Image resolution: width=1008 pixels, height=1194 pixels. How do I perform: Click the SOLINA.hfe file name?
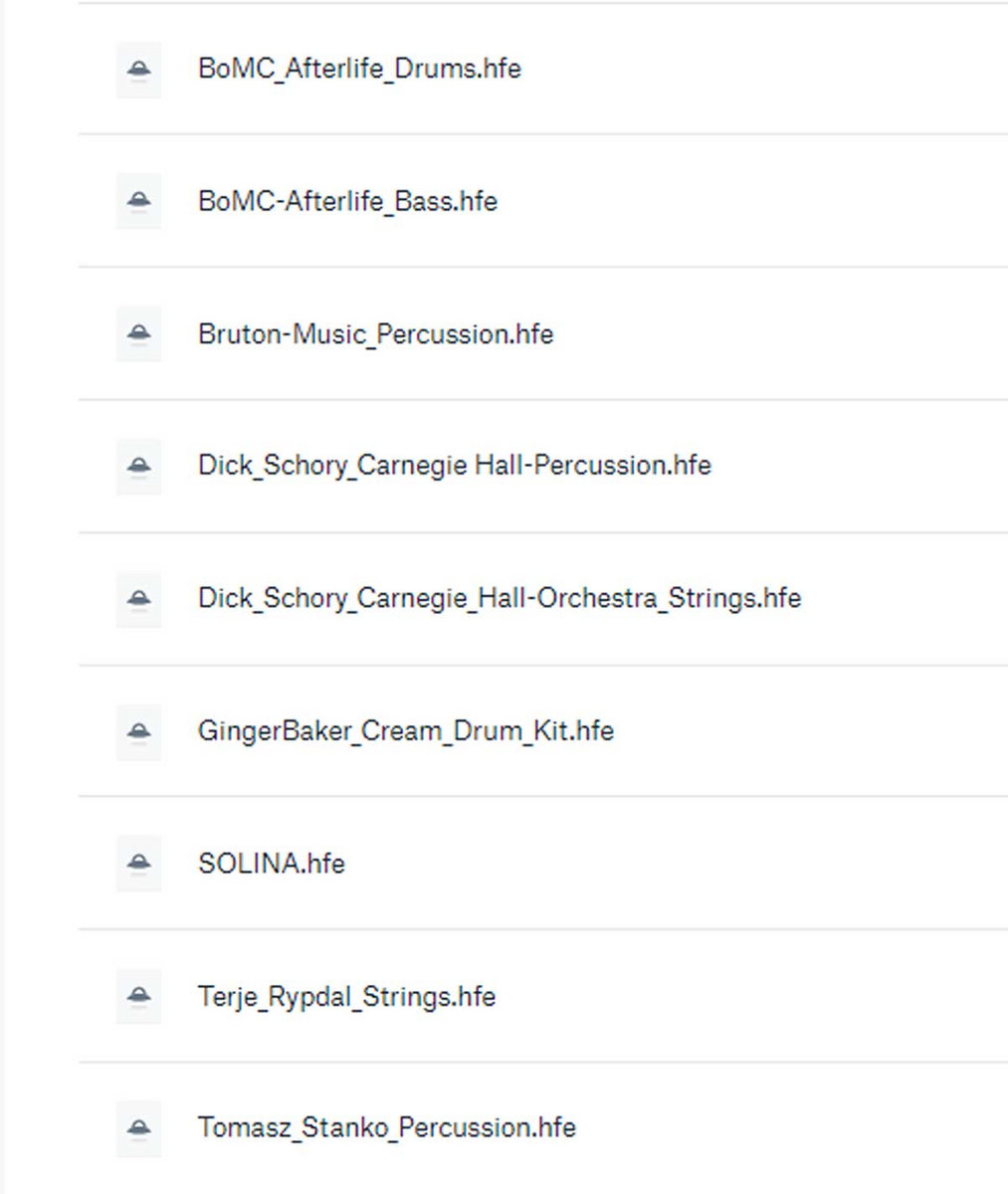tap(271, 864)
